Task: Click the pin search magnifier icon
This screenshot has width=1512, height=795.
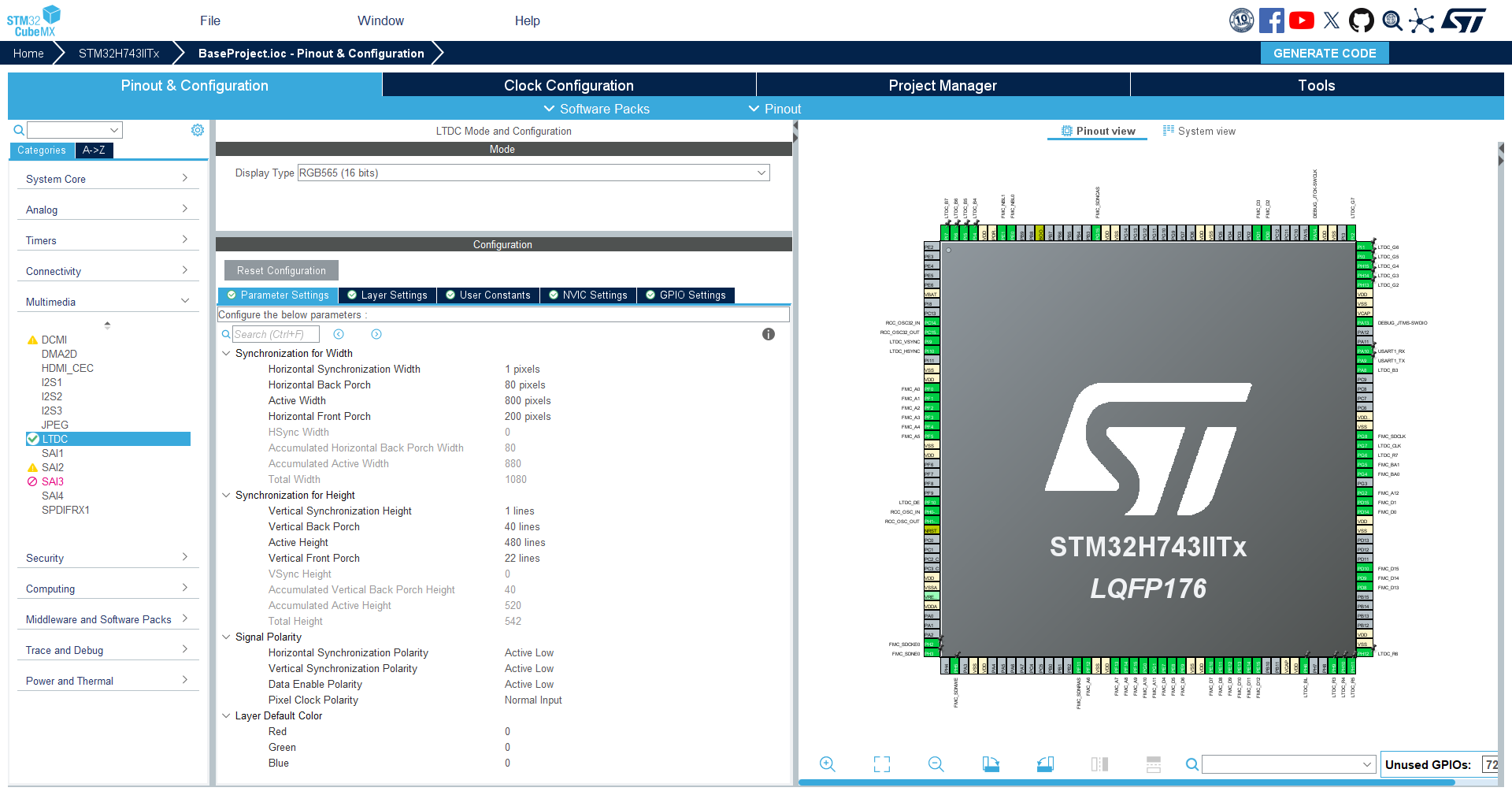Action: tap(1192, 764)
